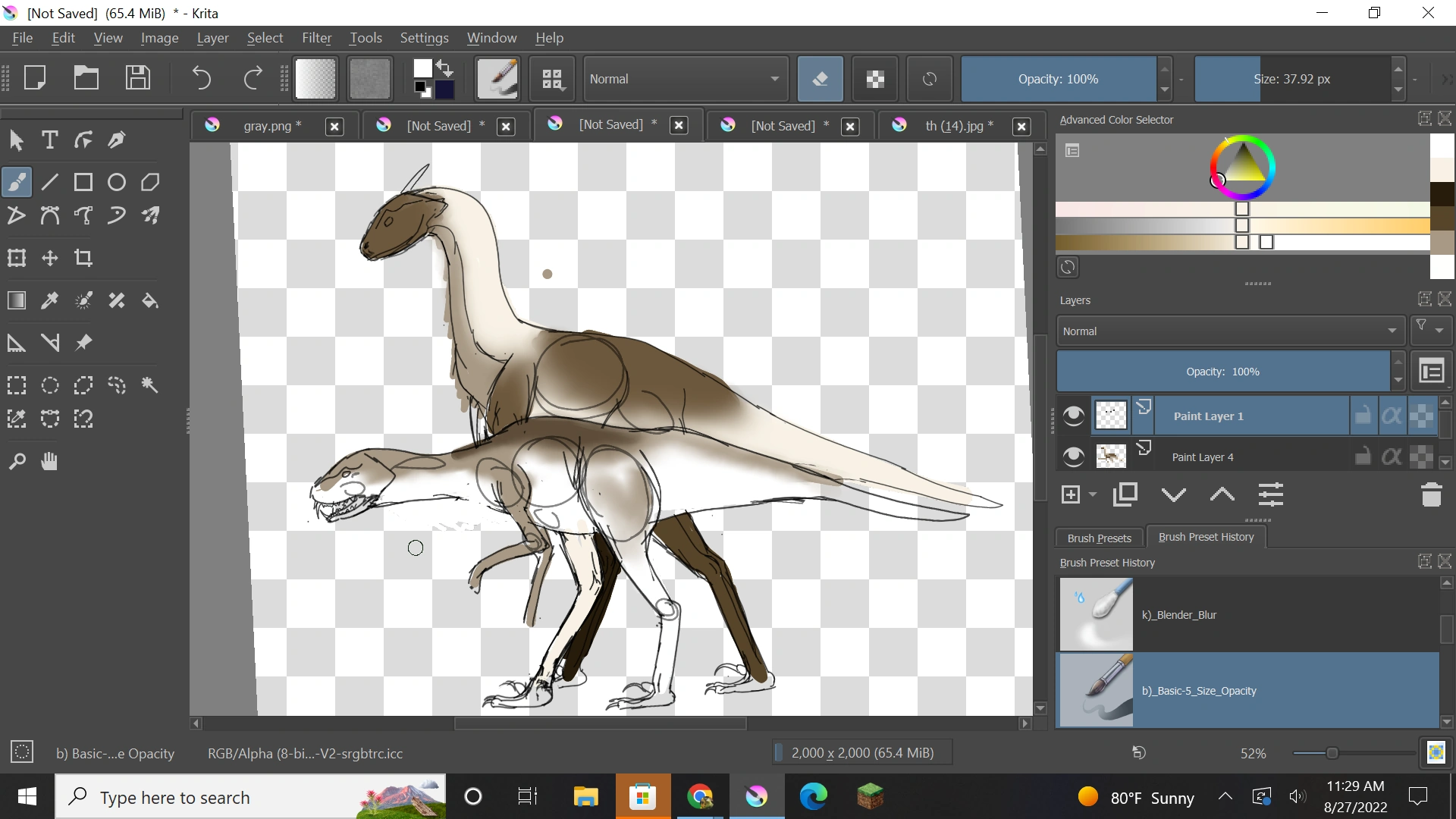
Task: Select the k)_Blender_Blur brush preset
Action: point(1247,614)
